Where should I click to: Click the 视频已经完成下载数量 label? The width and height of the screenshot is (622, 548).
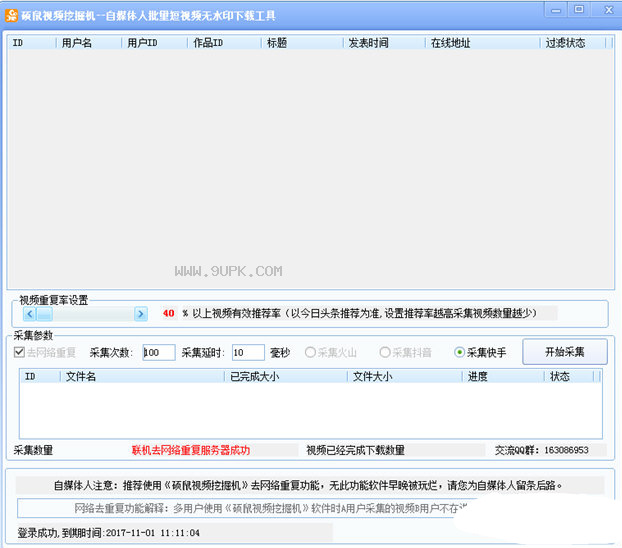pyautogui.click(x=355, y=450)
